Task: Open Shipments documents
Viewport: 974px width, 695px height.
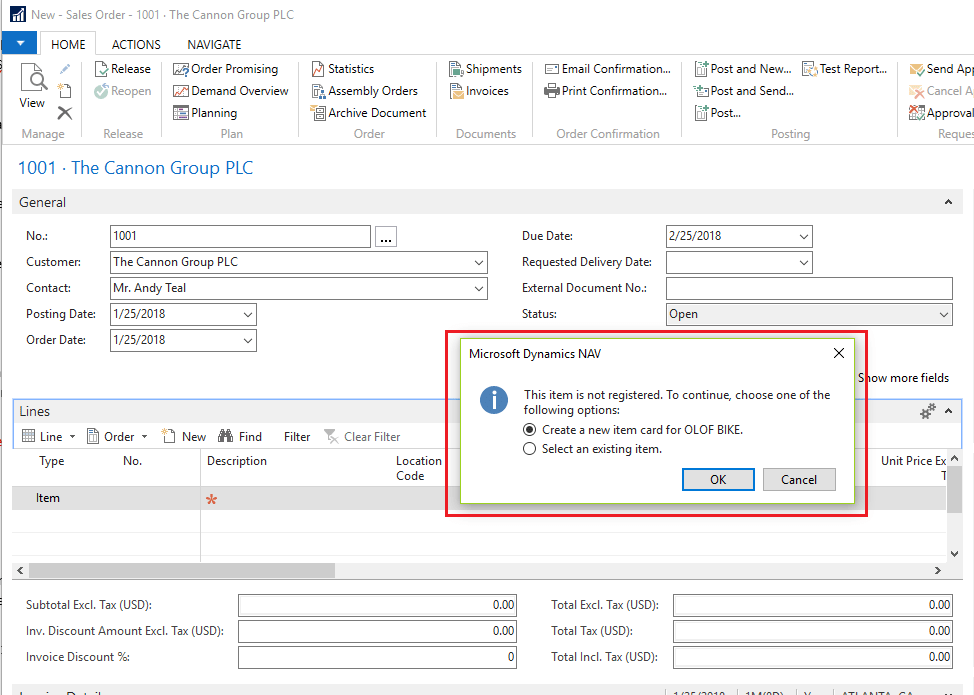Action: pos(485,69)
